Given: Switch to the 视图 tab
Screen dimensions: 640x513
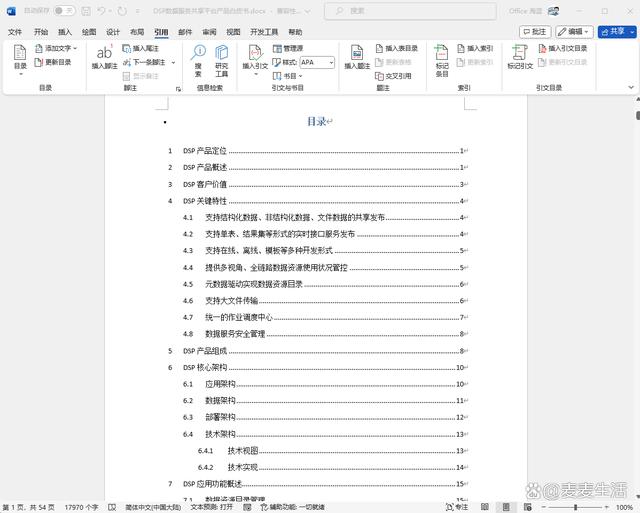Looking at the screenshot, I should pos(233,32).
